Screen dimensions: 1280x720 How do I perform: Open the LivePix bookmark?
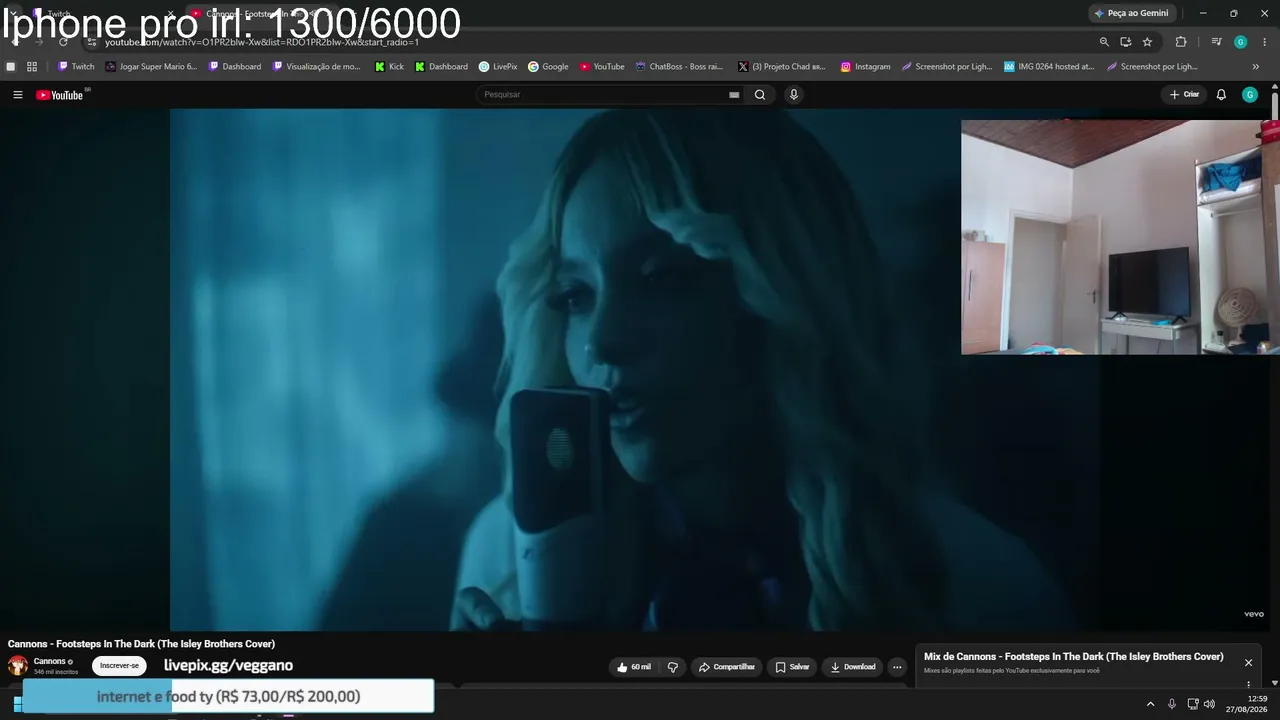tap(498, 67)
